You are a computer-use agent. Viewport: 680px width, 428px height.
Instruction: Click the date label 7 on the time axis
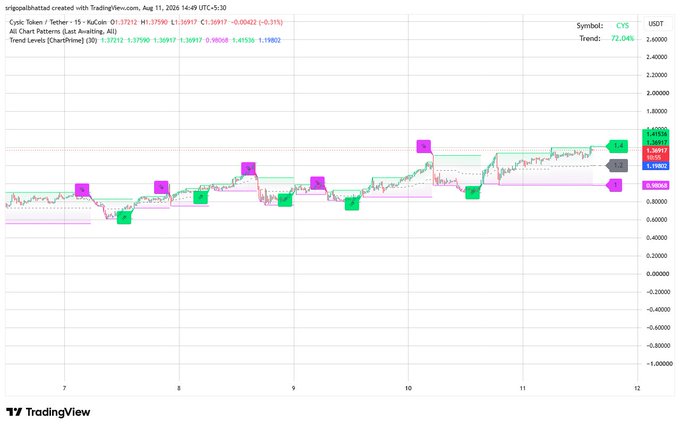(x=64, y=388)
